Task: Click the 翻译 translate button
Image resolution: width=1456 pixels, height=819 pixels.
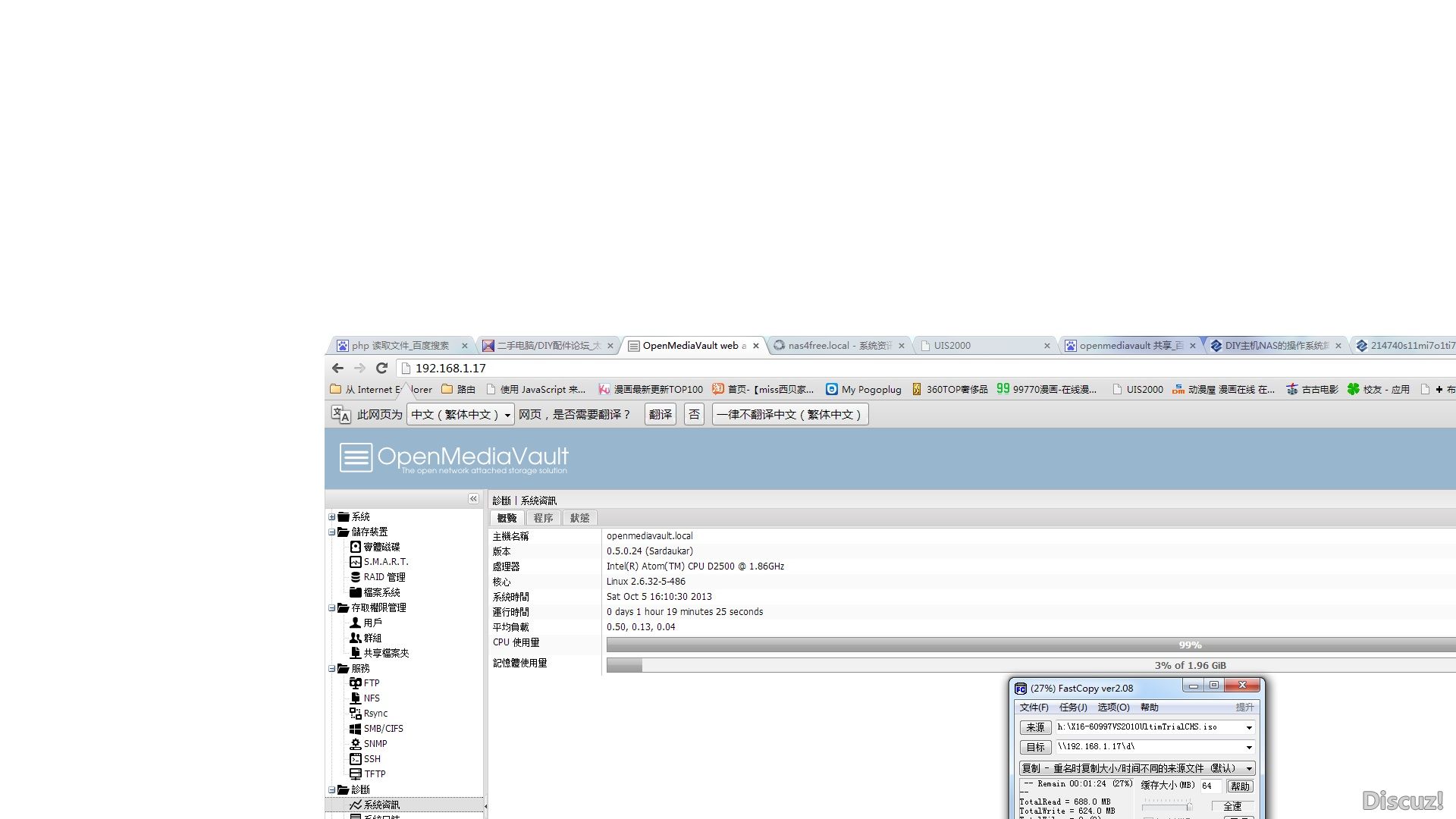Action: coord(661,414)
